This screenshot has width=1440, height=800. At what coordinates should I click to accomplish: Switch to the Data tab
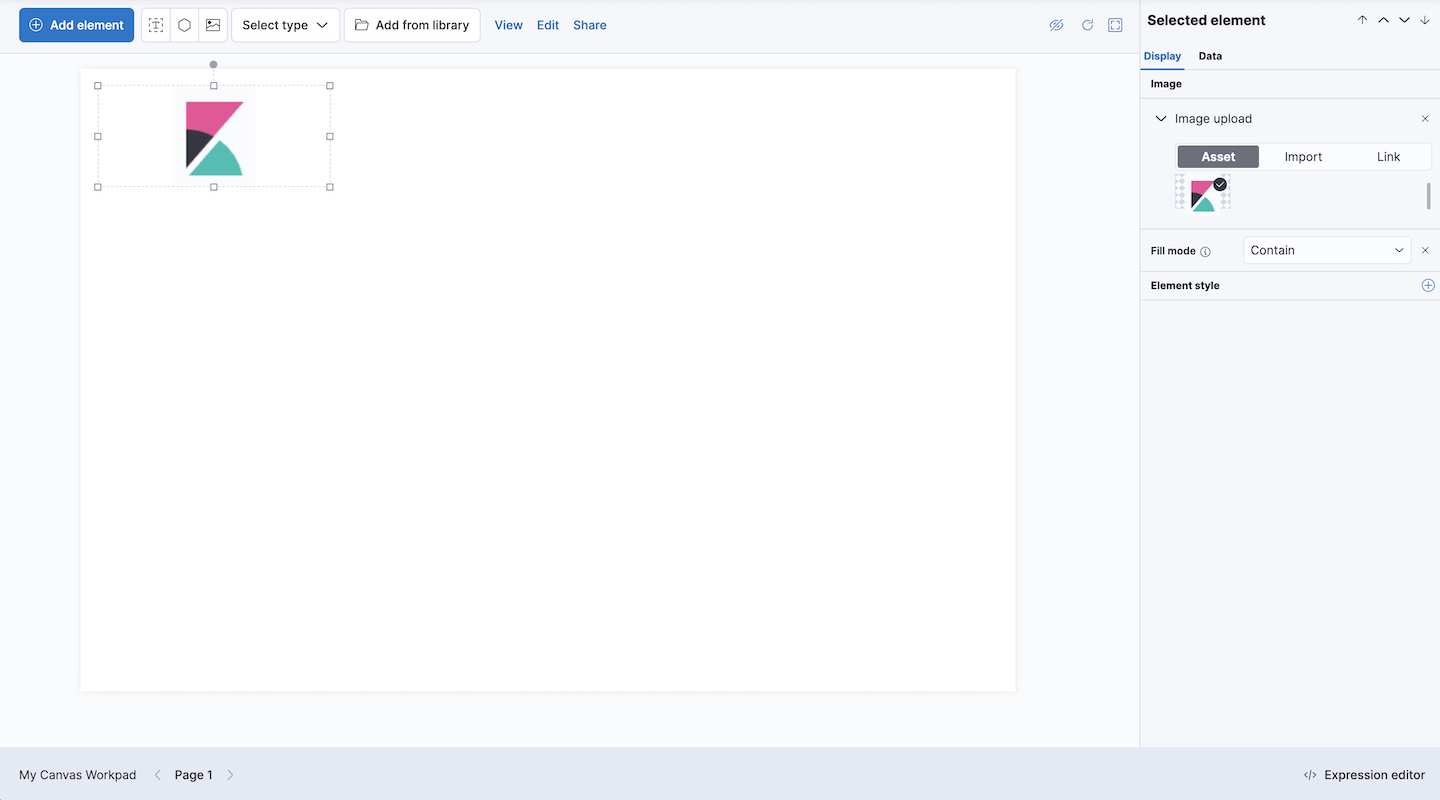pyautogui.click(x=1210, y=56)
